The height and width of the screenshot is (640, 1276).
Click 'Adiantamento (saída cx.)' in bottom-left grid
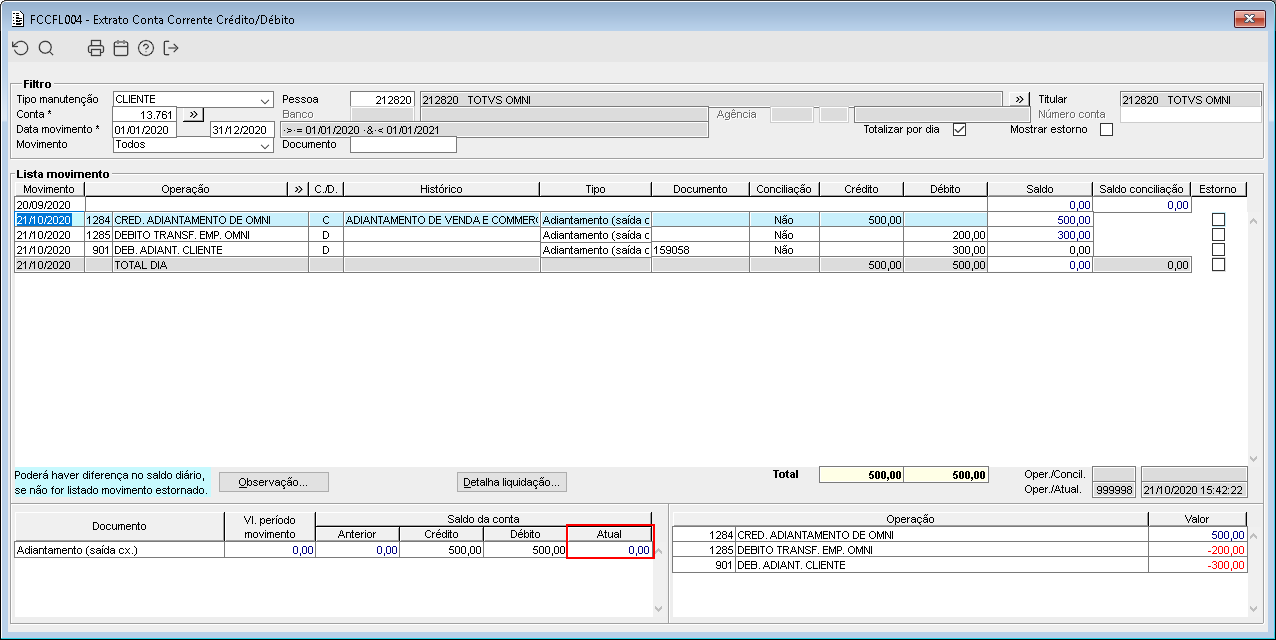point(119,550)
